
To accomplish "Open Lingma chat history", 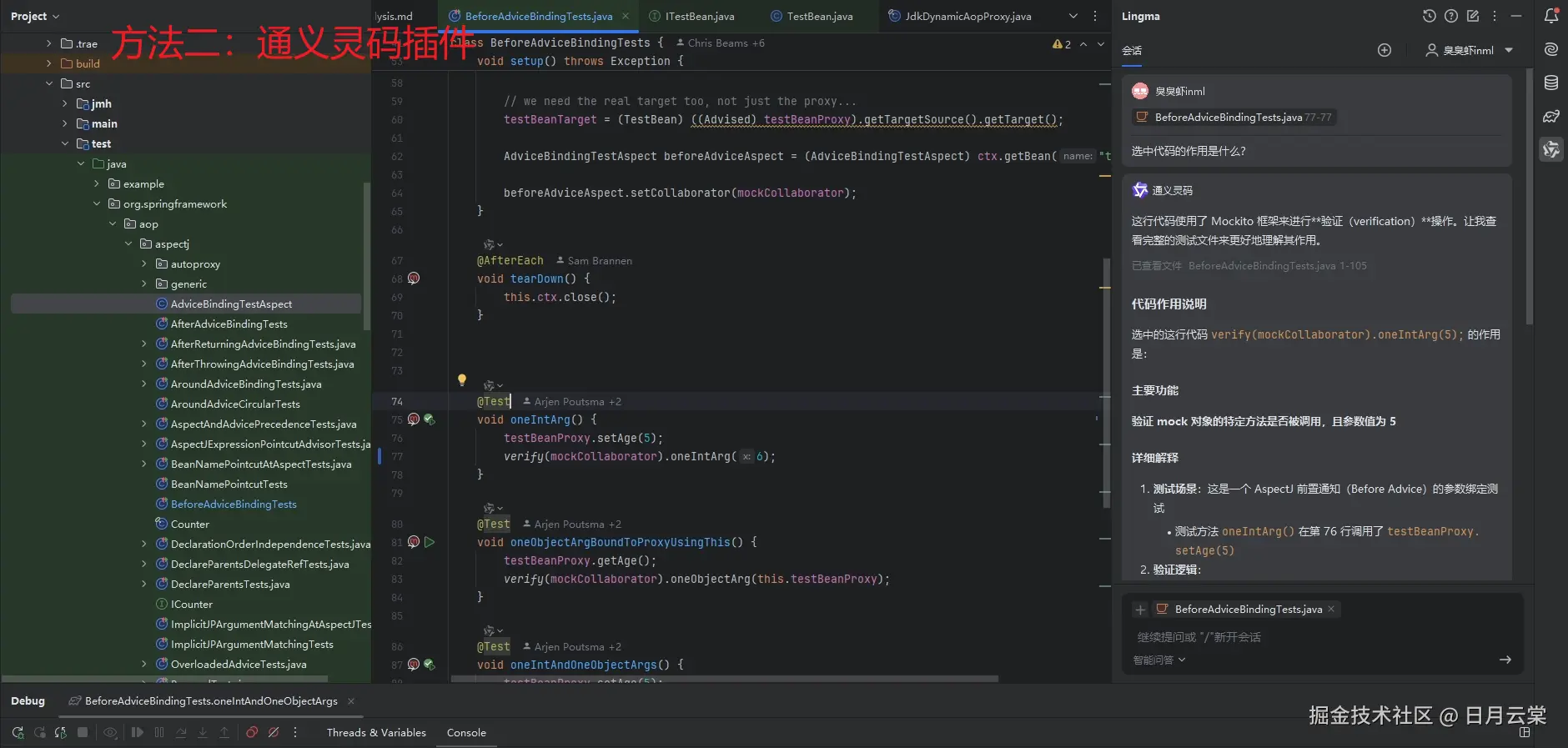I will (1429, 16).
